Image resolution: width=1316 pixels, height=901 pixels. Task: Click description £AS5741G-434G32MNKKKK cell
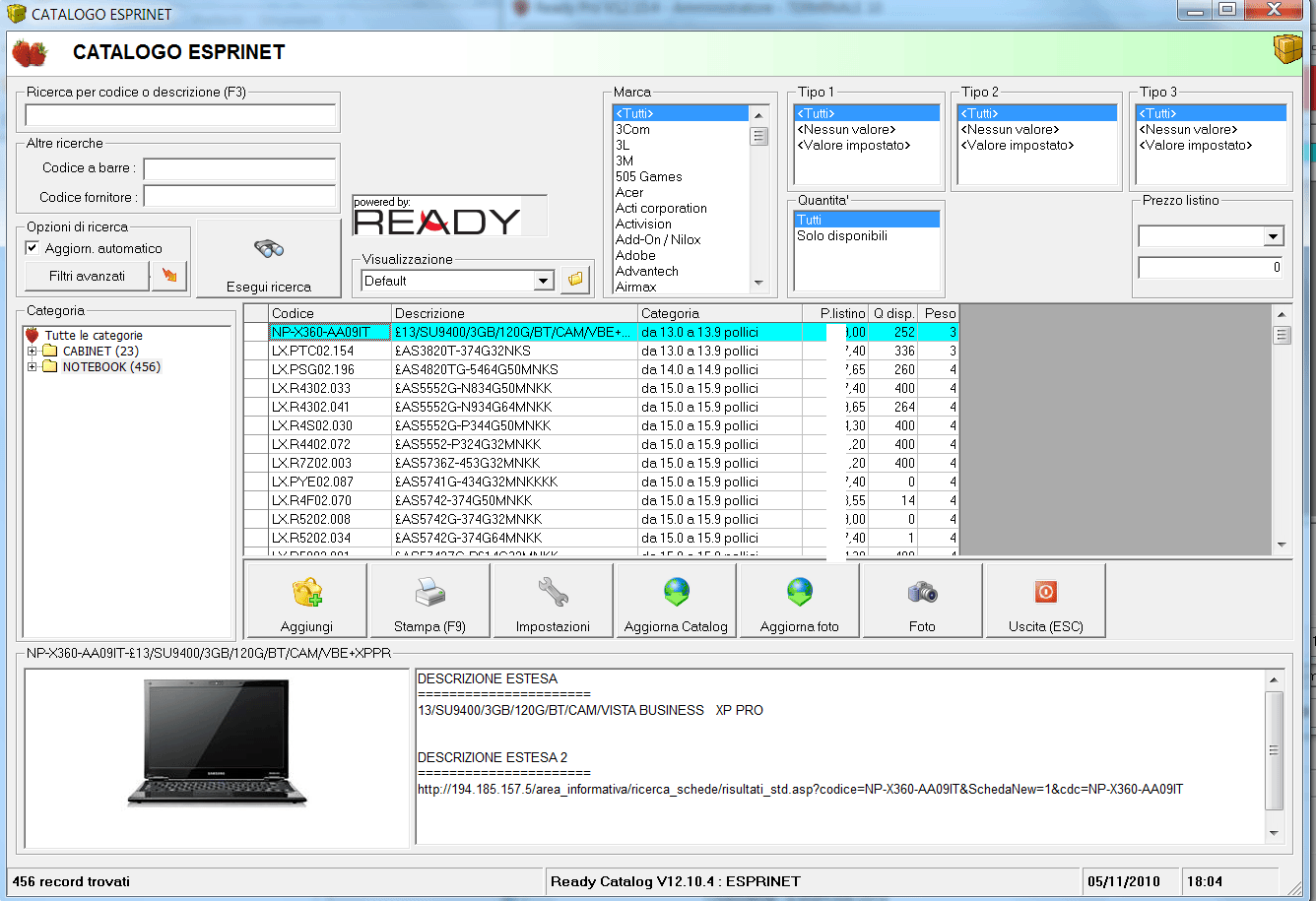[x=515, y=482]
